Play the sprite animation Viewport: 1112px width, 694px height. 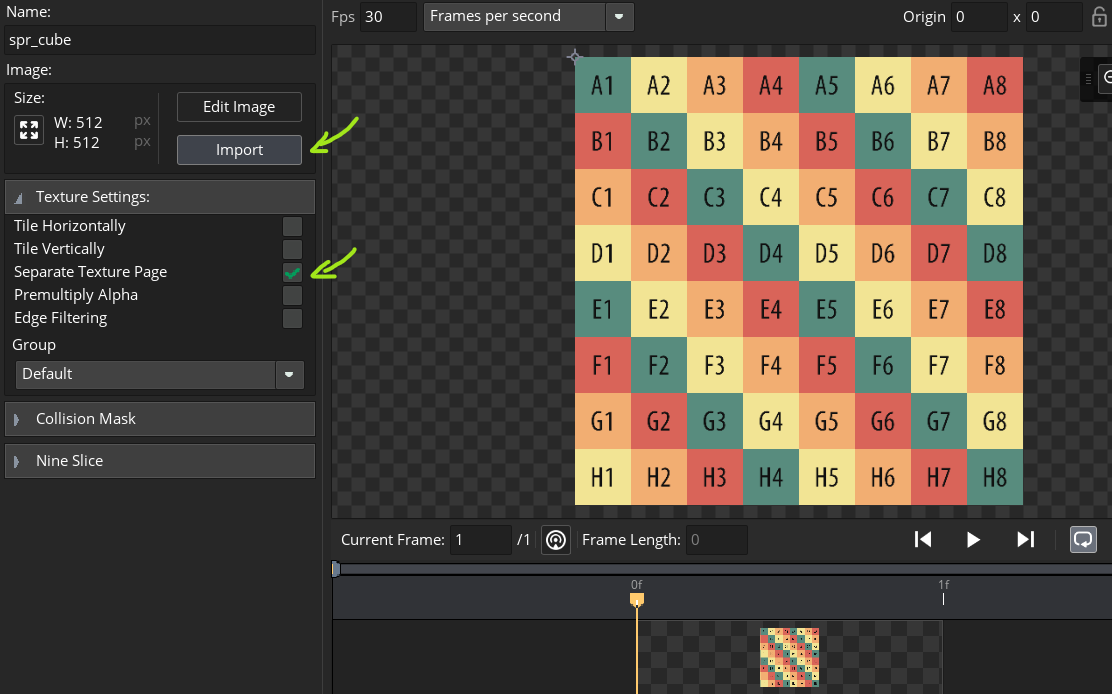point(973,539)
